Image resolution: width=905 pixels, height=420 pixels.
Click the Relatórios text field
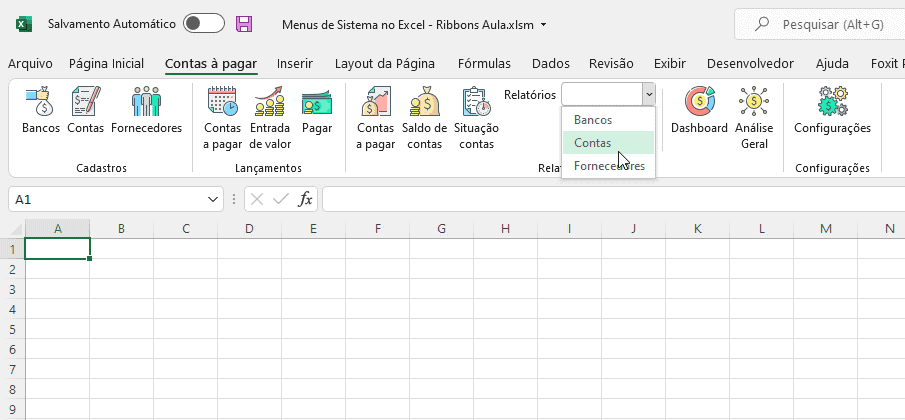(603, 94)
